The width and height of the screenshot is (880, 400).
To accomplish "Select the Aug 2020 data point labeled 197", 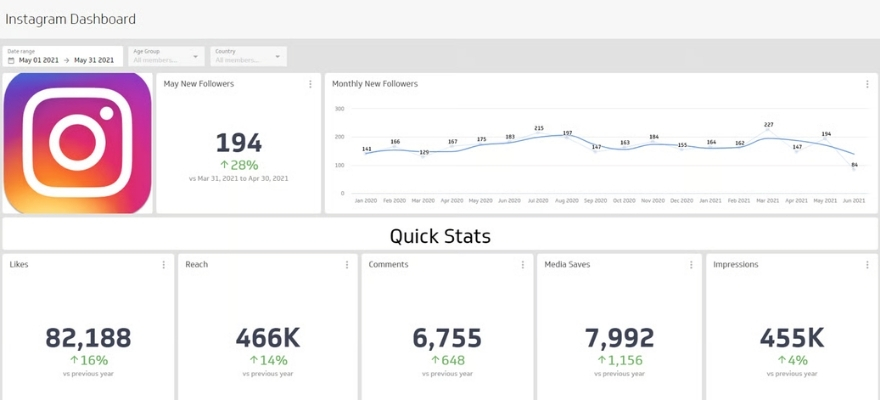I will (567, 138).
